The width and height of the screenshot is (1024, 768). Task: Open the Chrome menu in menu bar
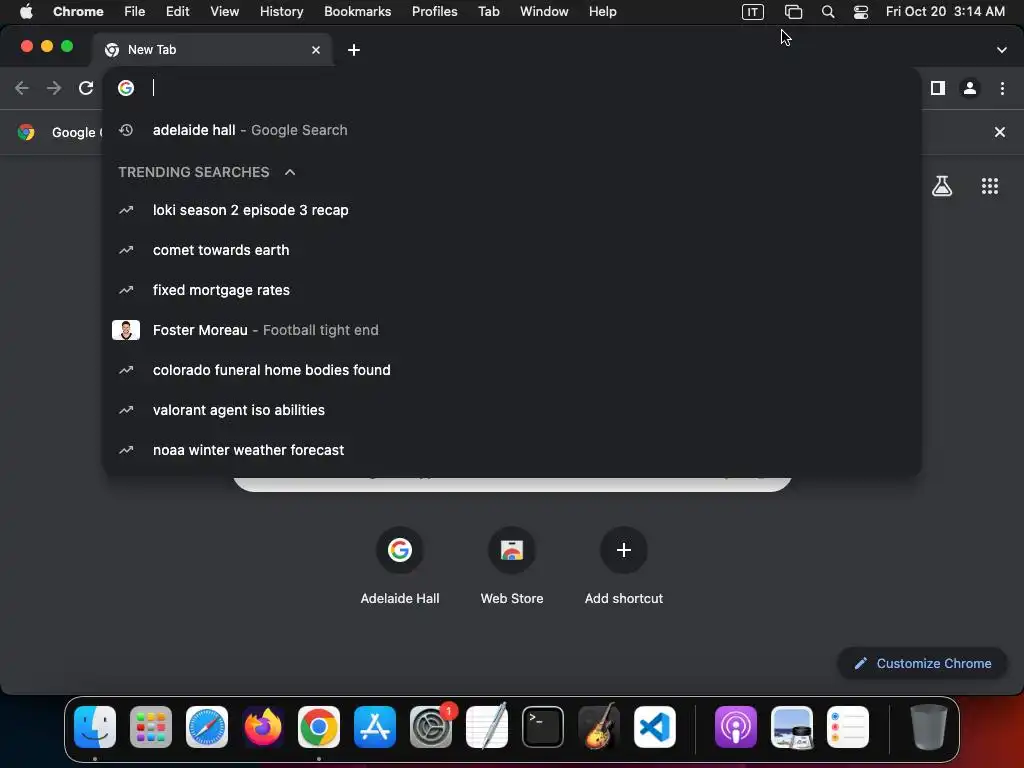coord(78,11)
